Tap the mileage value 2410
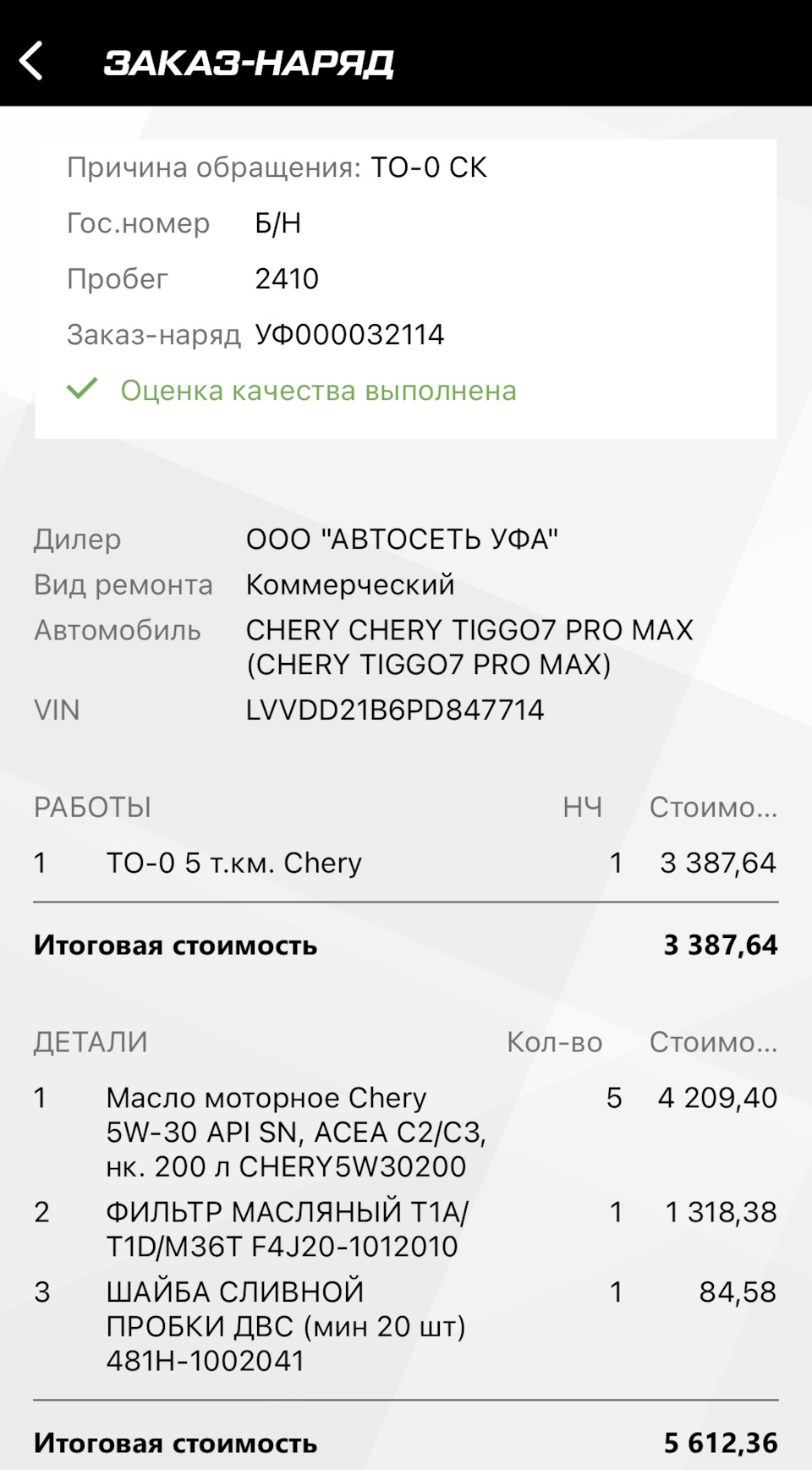This screenshot has width=812, height=1470. point(287,279)
